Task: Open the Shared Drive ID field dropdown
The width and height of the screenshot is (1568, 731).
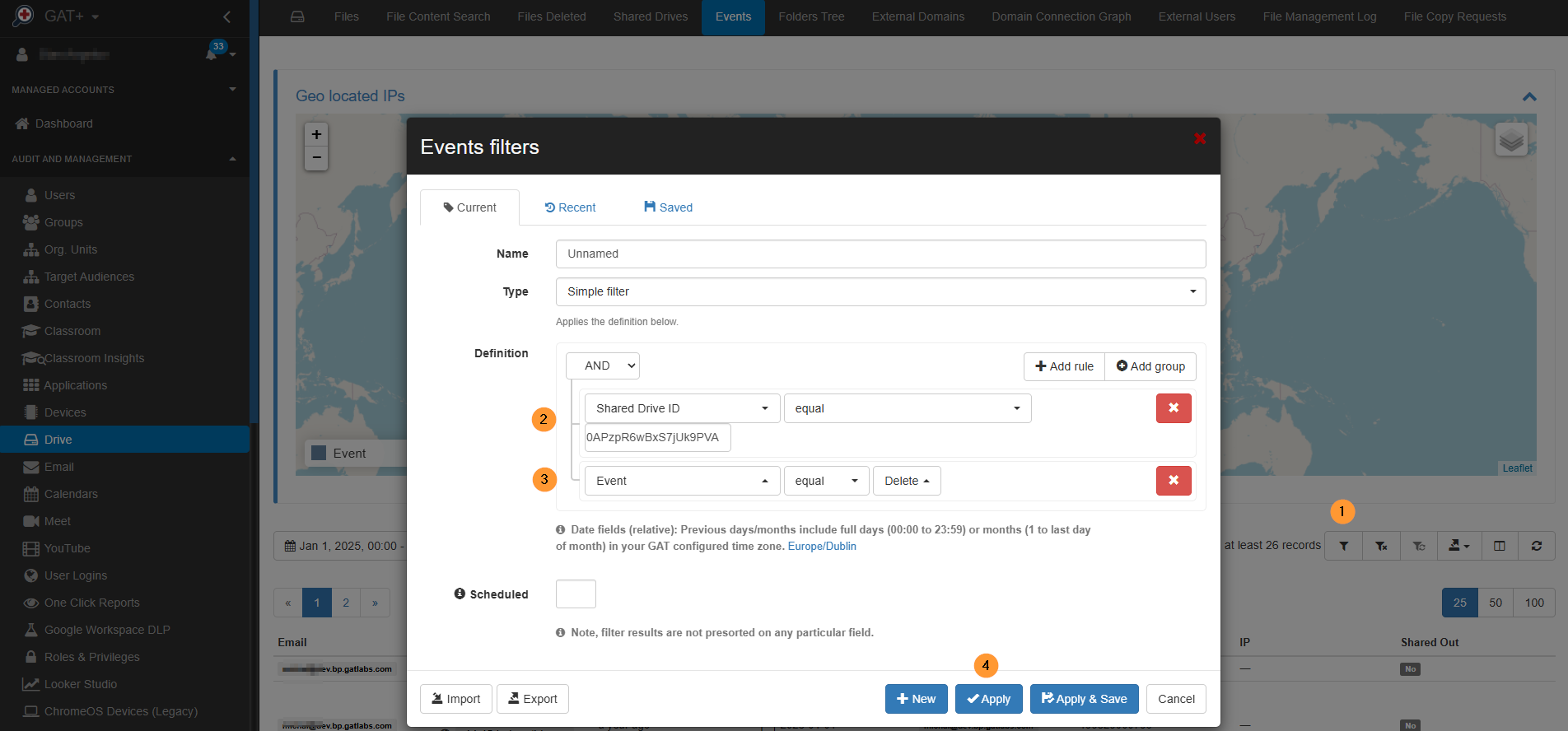Action: [681, 408]
